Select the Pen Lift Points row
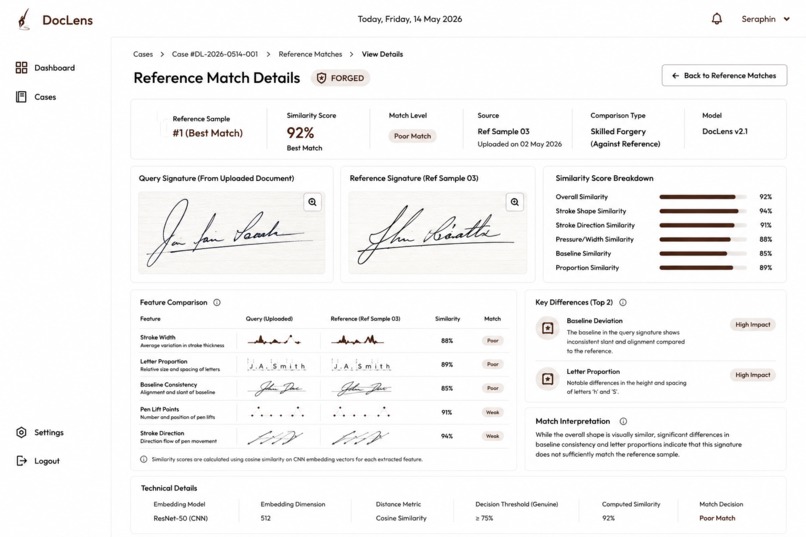This screenshot has width=806, height=537. pyautogui.click(x=324, y=412)
